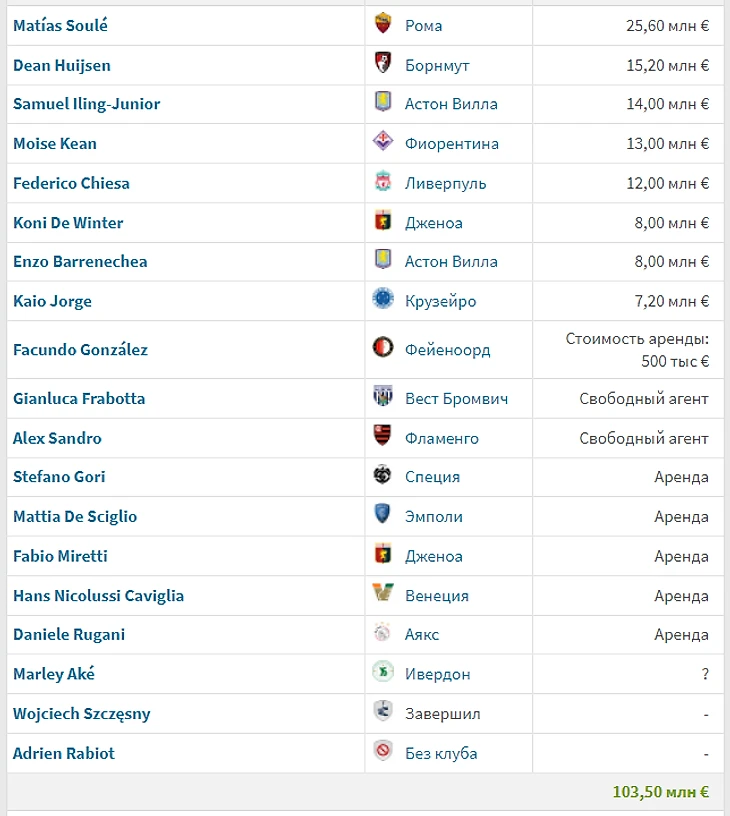Click the Fiorentina crest icon
Image resolution: width=730 pixels, height=816 pixels.
(383, 141)
